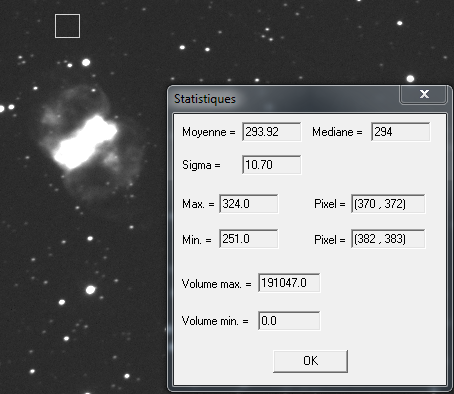Click the "Volume max. =" label
The image size is (454, 394).
tap(216, 284)
